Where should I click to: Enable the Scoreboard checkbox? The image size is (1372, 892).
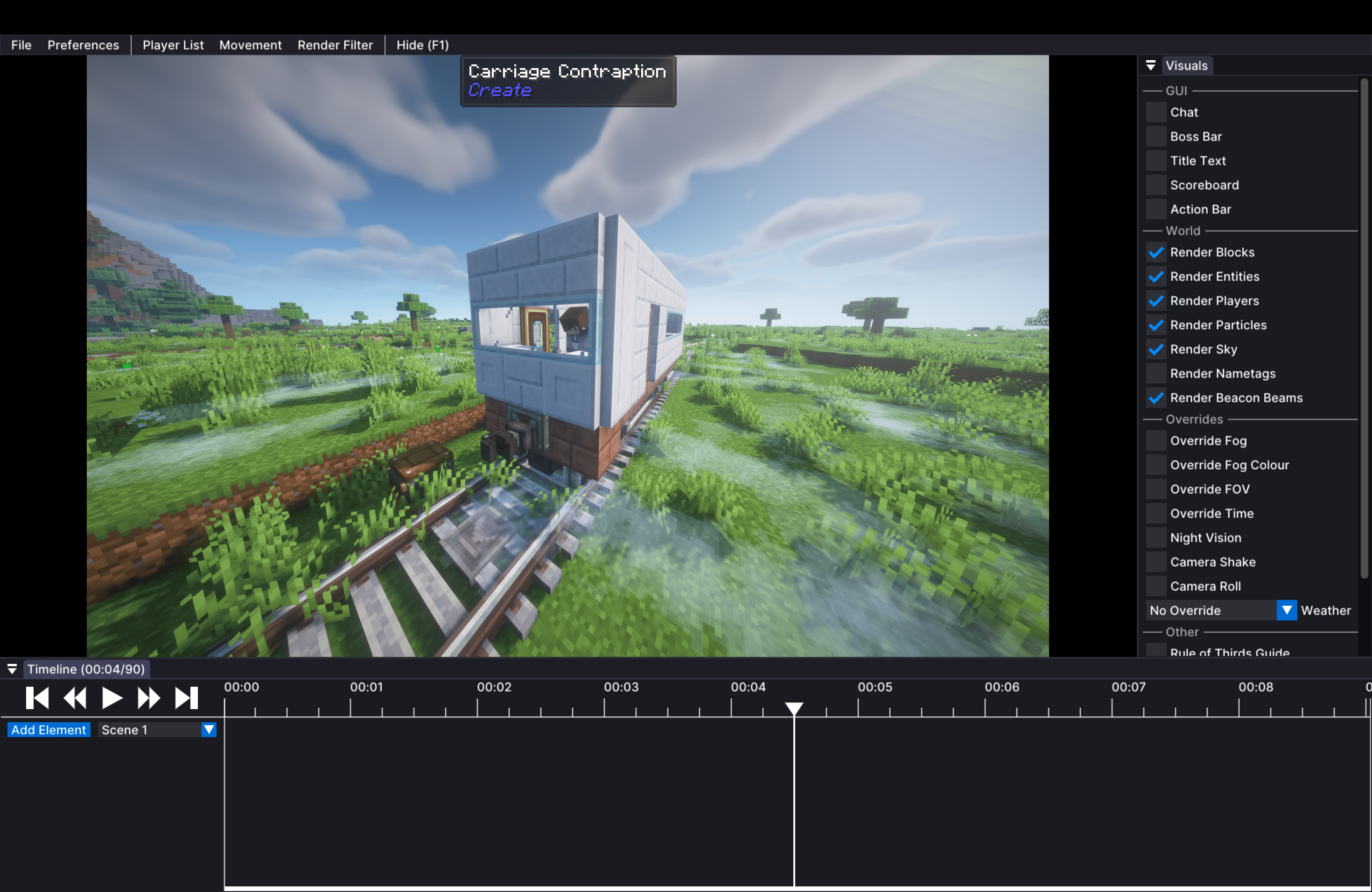pyautogui.click(x=1156, y=185)
